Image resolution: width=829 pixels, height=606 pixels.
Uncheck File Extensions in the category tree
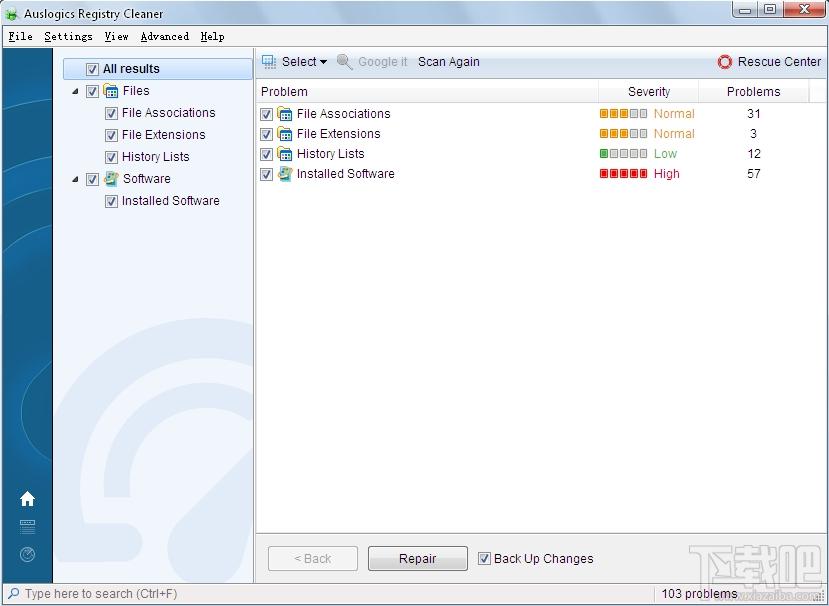coord(111,135)
